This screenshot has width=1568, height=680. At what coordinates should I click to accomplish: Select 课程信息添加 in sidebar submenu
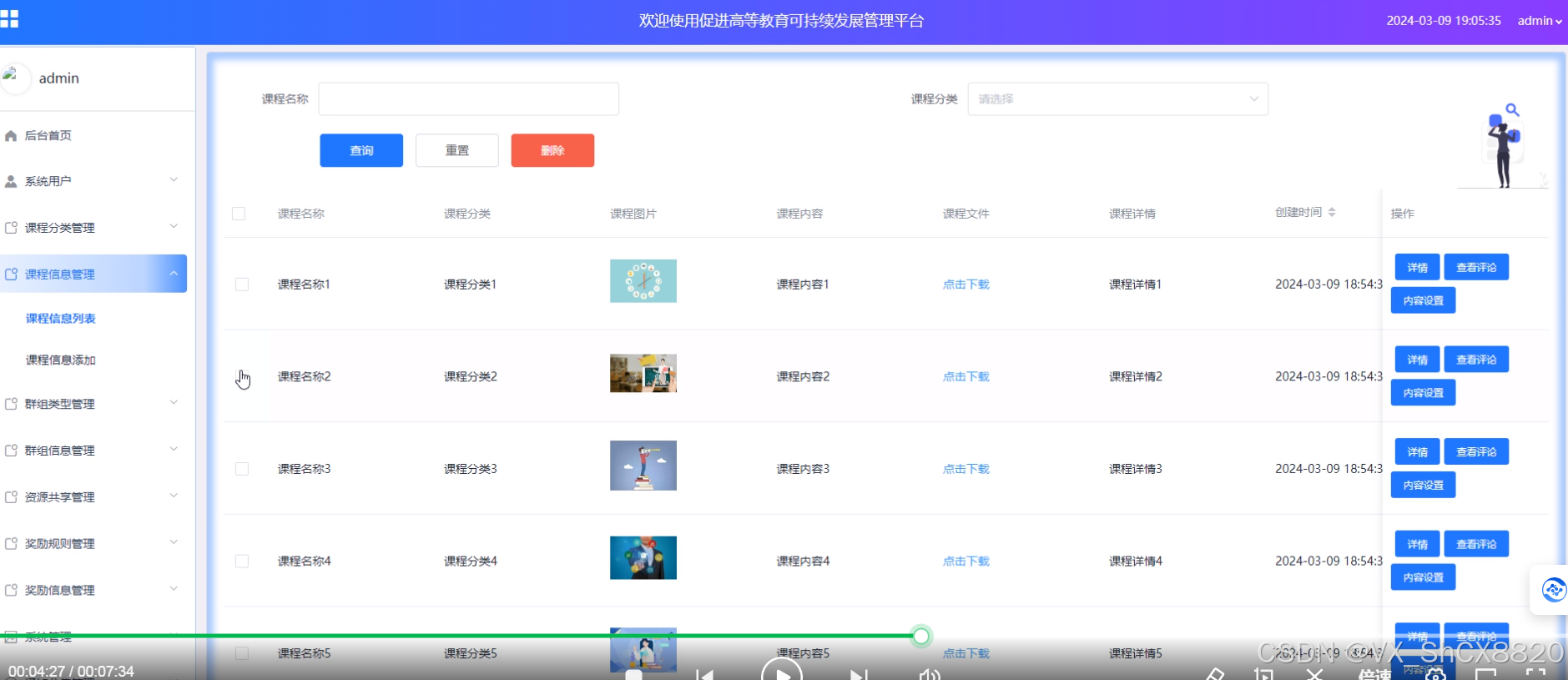pyautogui.click(x=61, y=360)
